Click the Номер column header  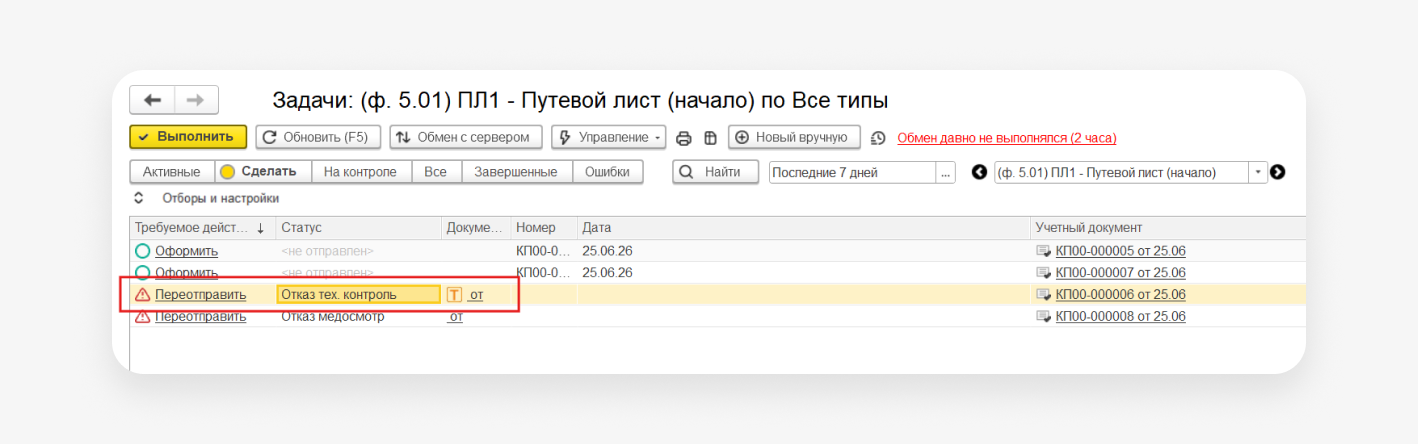544,228
